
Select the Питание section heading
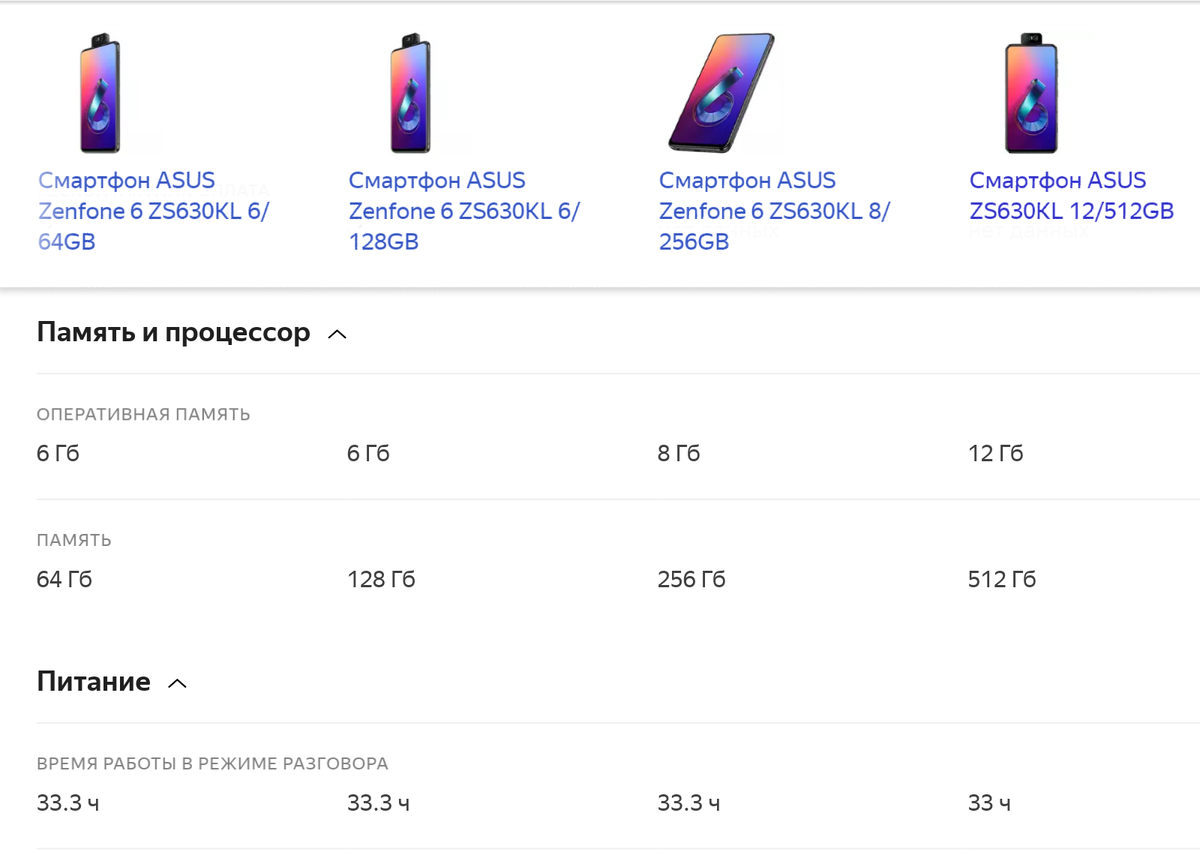coord(93,681)
